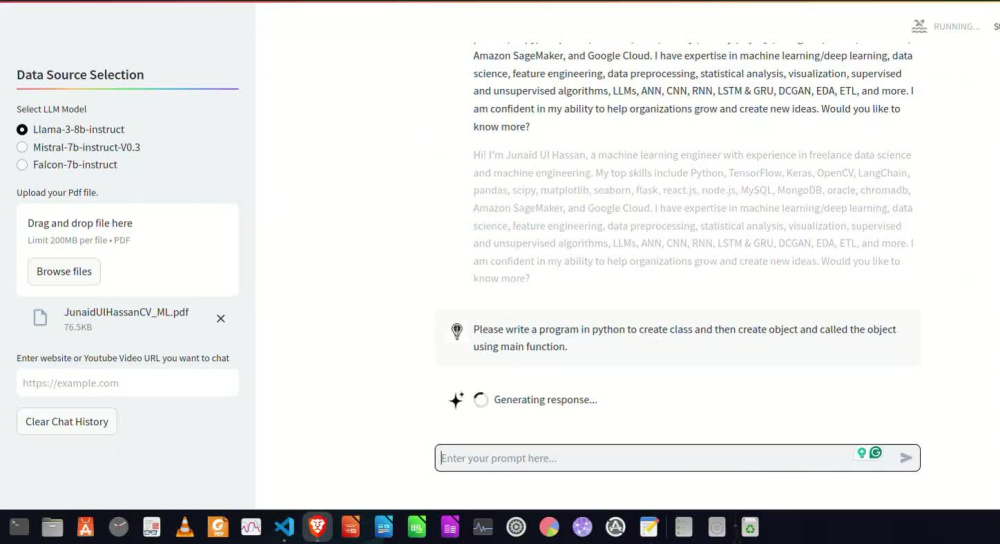The image size is (1000, 544).
Task: Open the Terminal from the dock
Action: [x=19, y=527]
